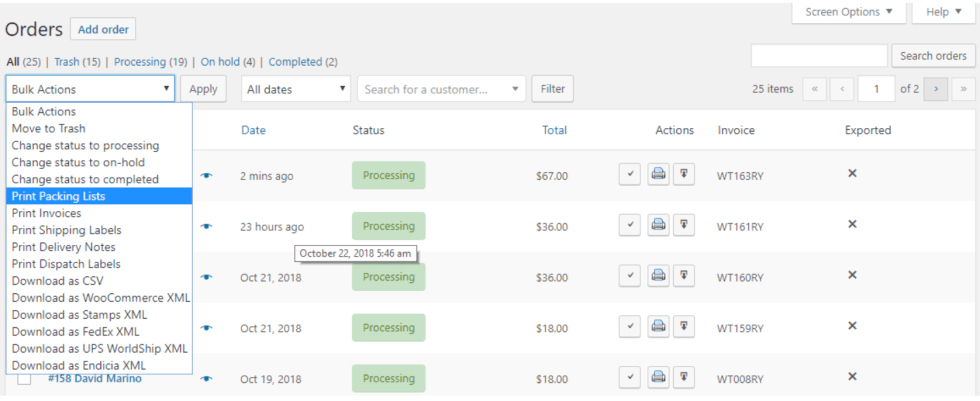
Task: Complete order WT159RY using checkmark icon
Action: [630, 327]
